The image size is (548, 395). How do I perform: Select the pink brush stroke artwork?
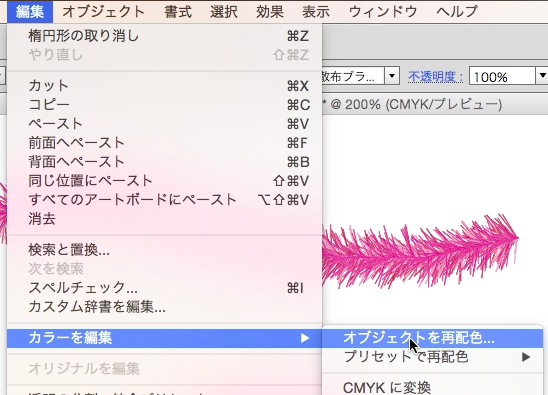pyautogui.click(x=420, y=252)
